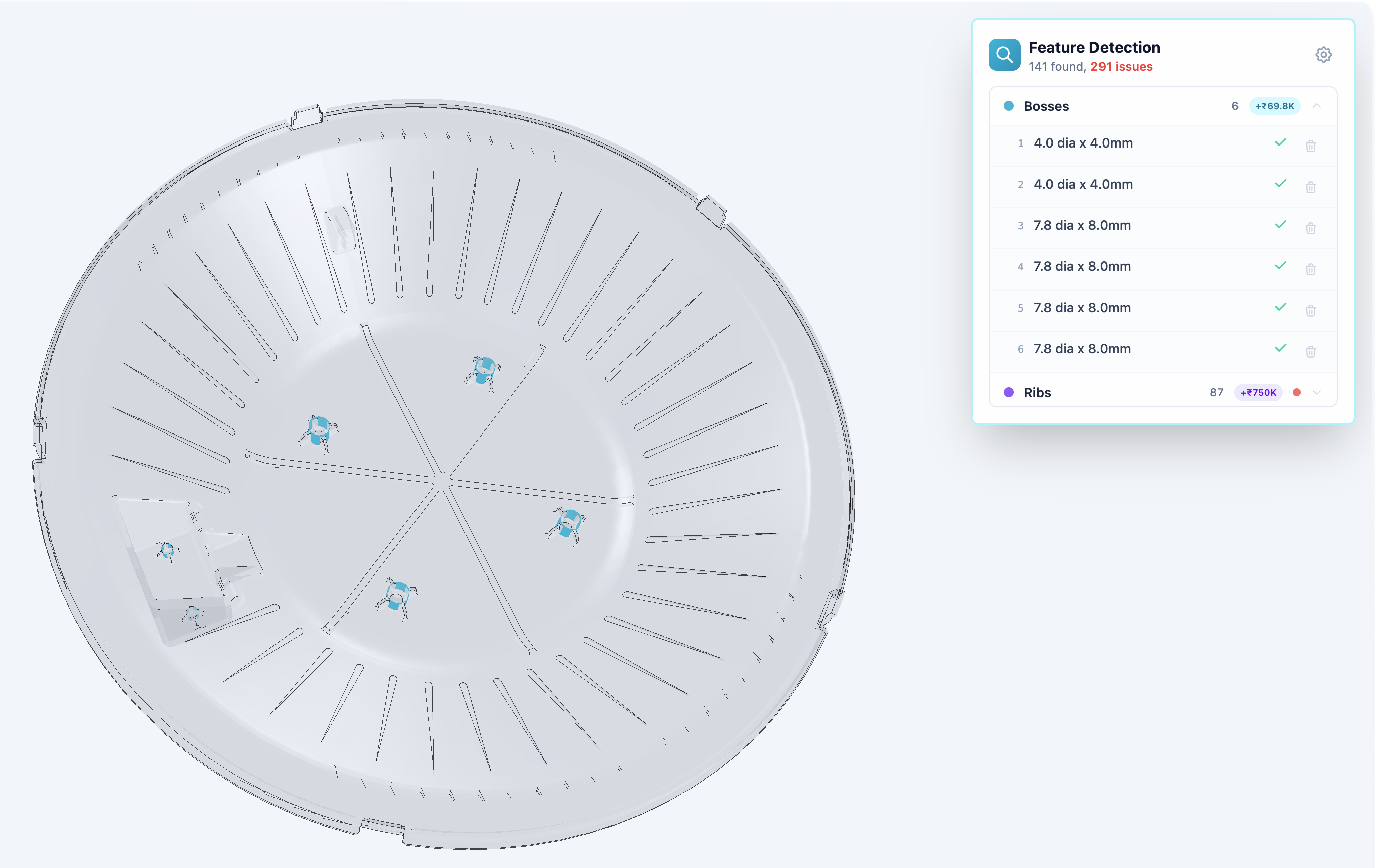This screenshot has height=868, width=1375.
Task: Click the +₹69.8K cost badge for Bosses
Action: pos(1275,106)
